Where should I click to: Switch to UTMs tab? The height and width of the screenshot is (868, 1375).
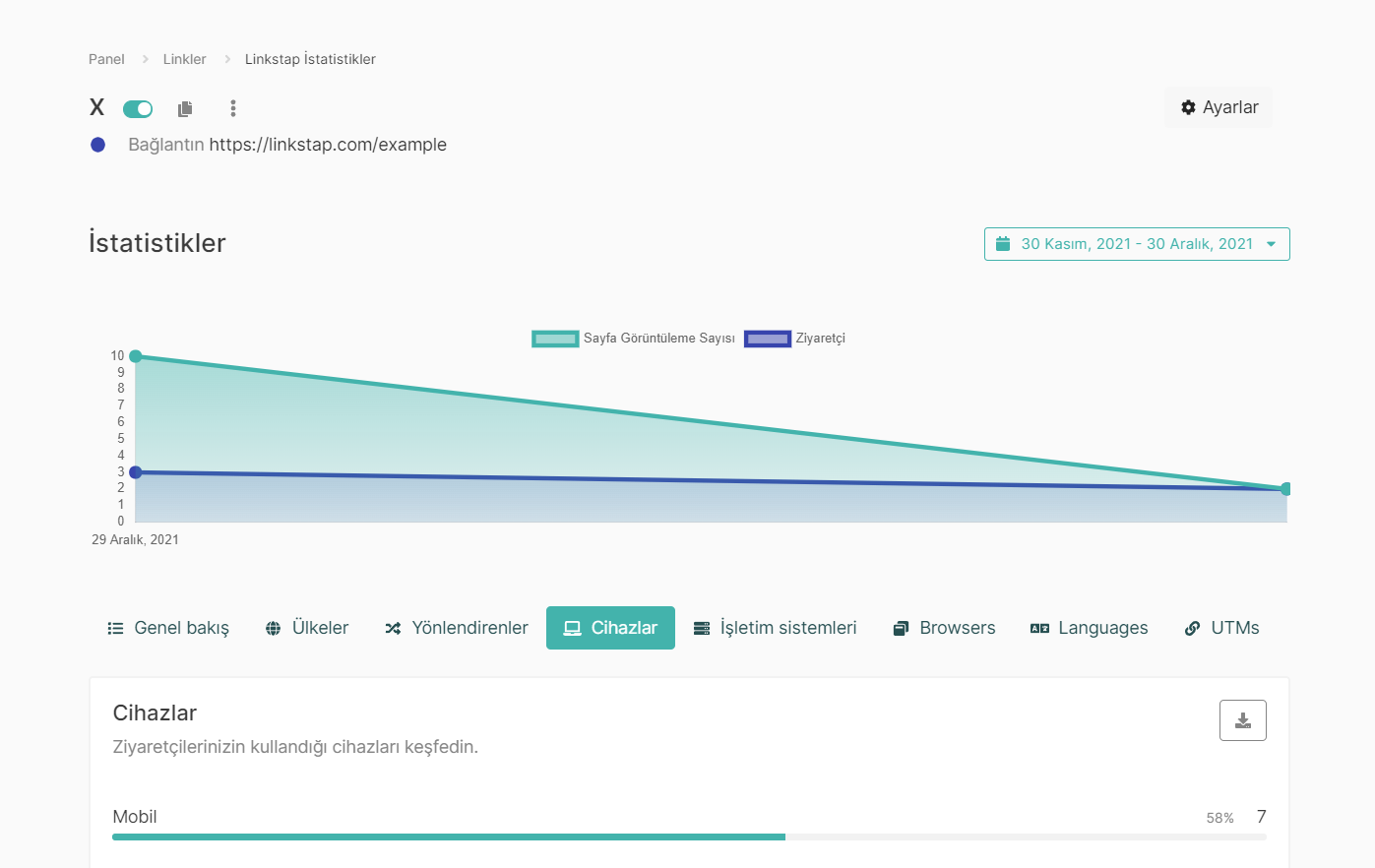(x=1221, y=628)
